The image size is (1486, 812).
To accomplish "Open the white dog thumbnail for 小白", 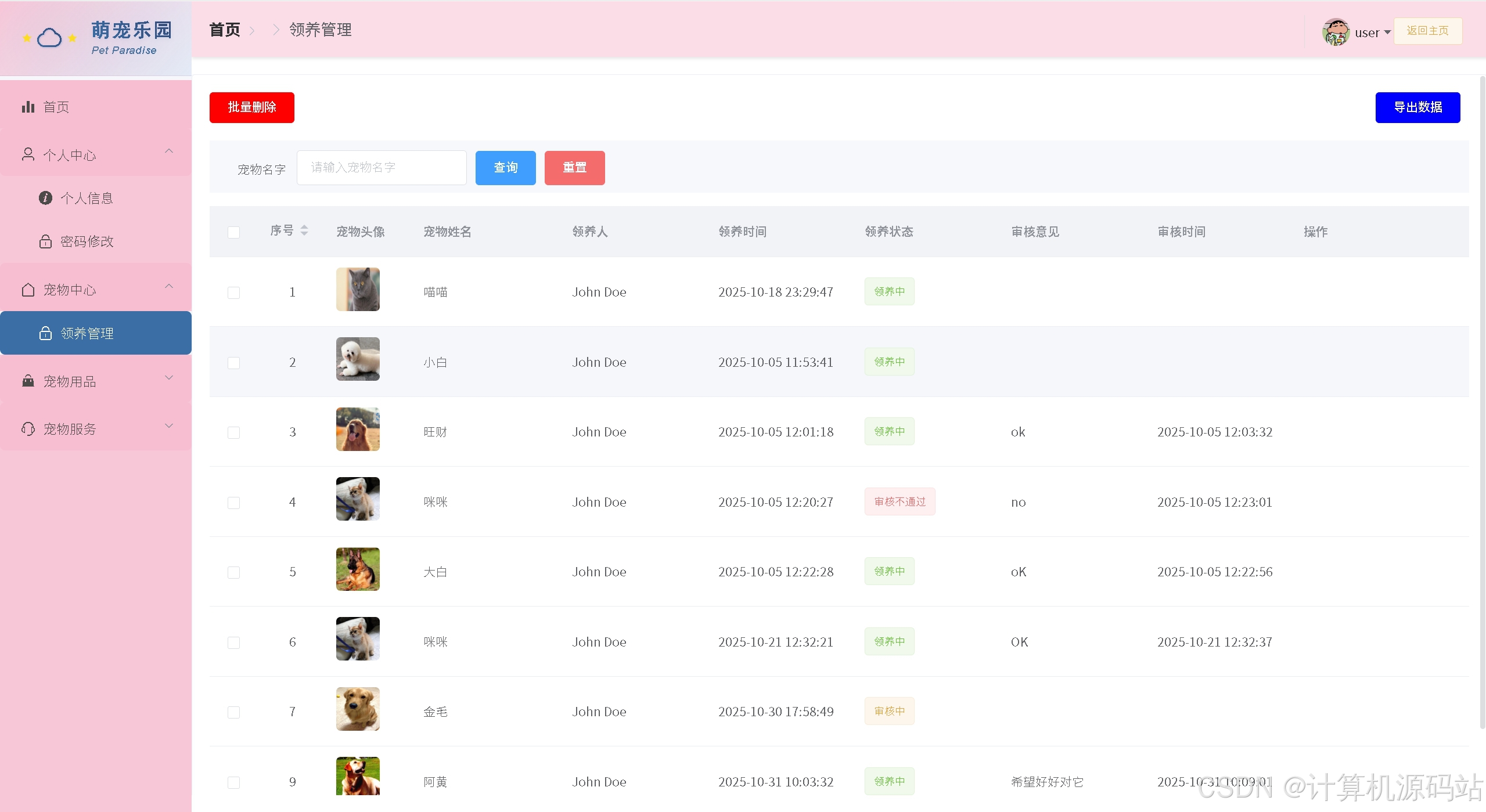I will tap(358, 359).
